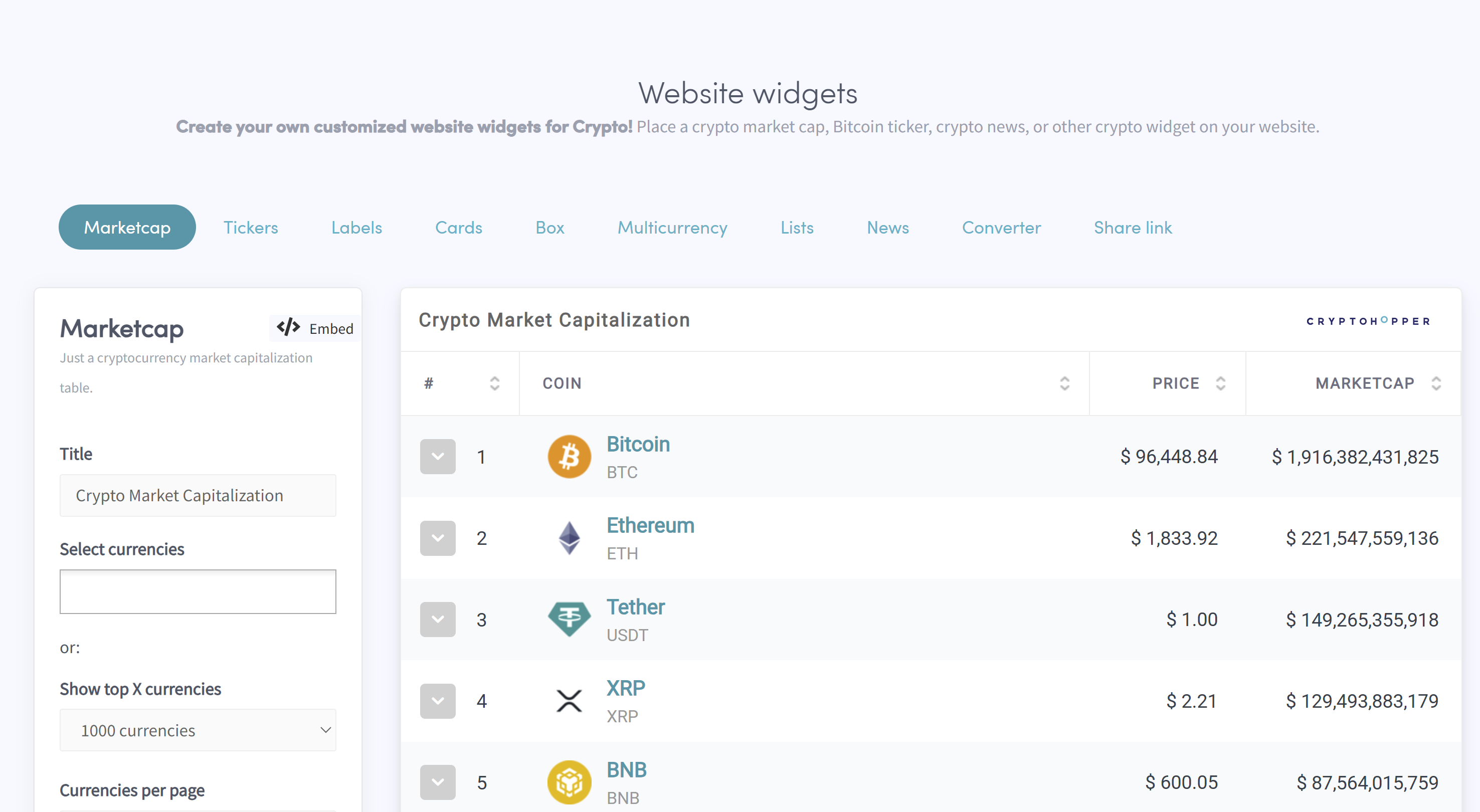Sort table using MARKETCAP column arrows
Image resolution: width=1480 pixels, height=812 pixels.
(1436, 383)
